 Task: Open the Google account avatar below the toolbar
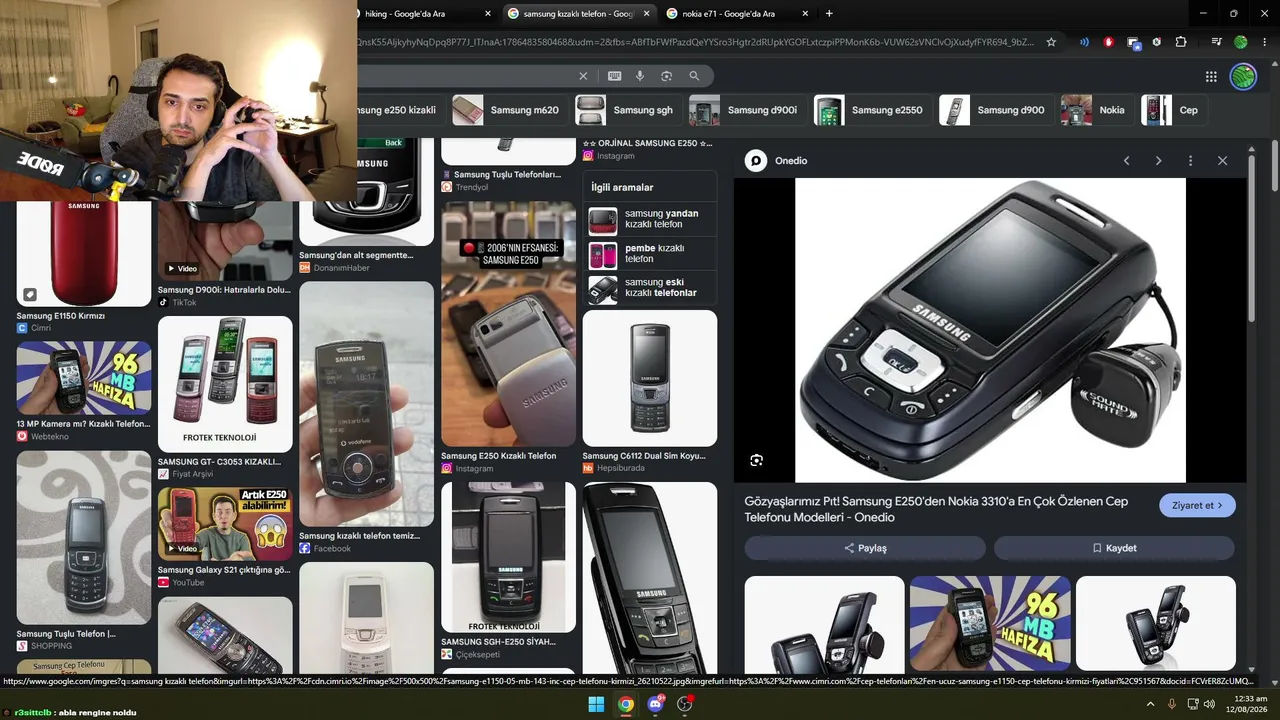click(x=1243, y=76)
